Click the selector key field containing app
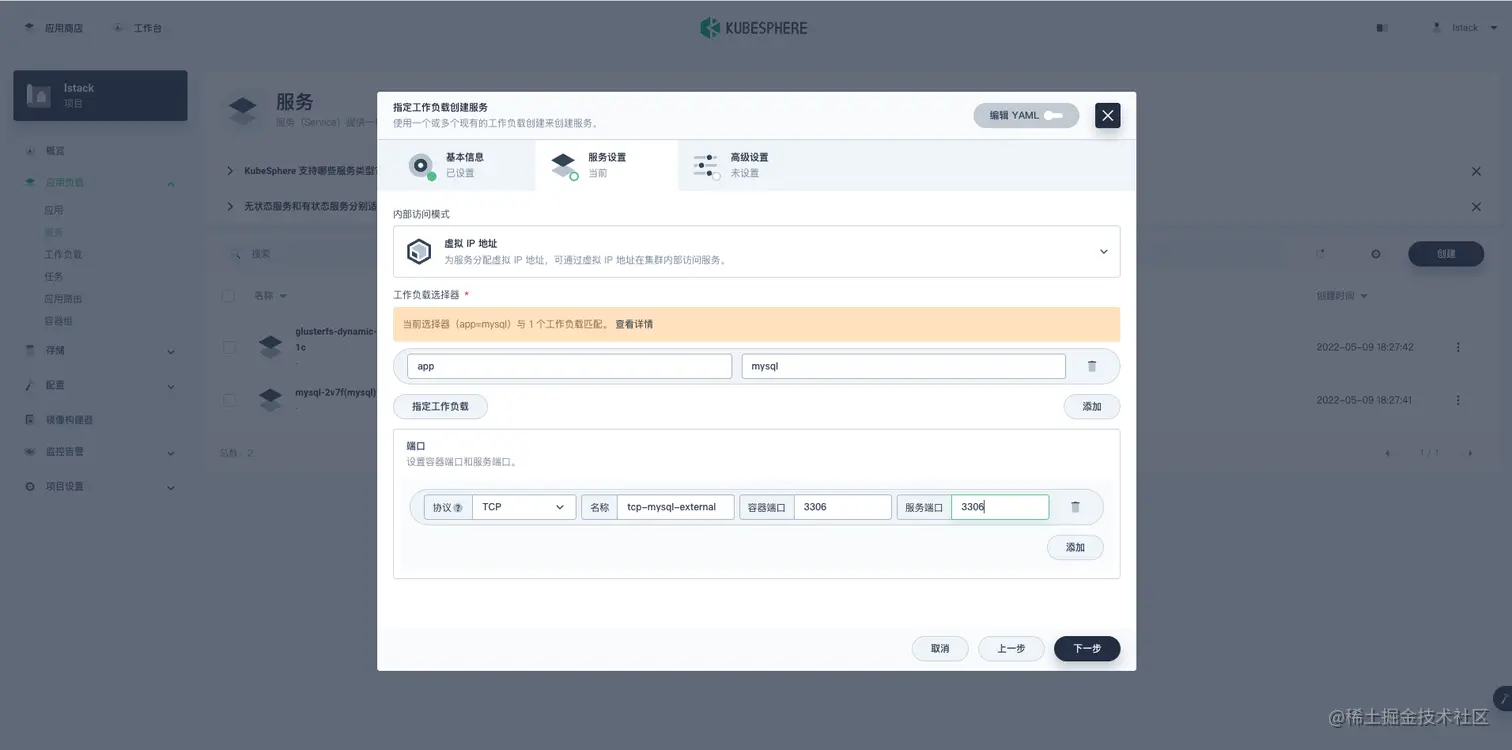 (569, 366)
